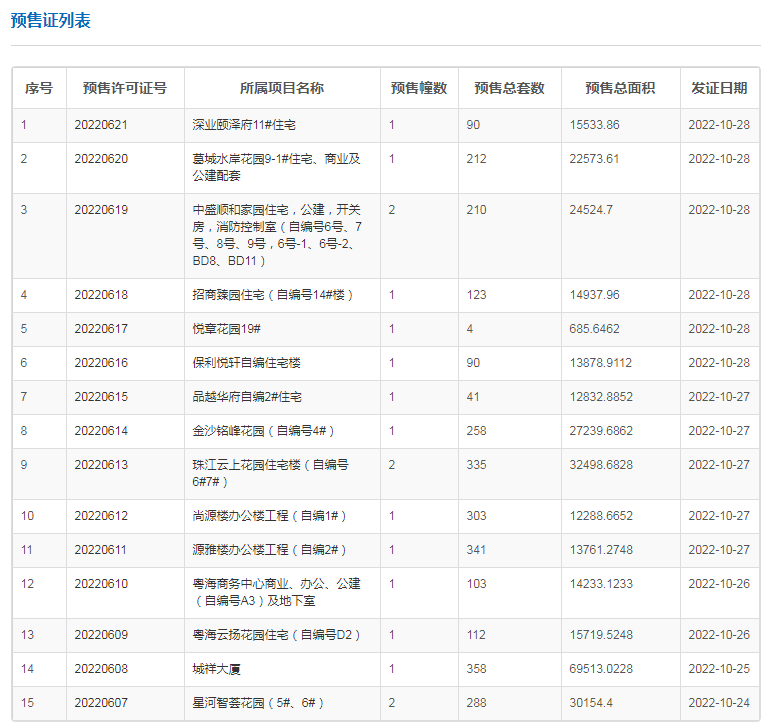Select permit number 20220613
This screenshot has height=728, width=769.
tap(101, 465)
